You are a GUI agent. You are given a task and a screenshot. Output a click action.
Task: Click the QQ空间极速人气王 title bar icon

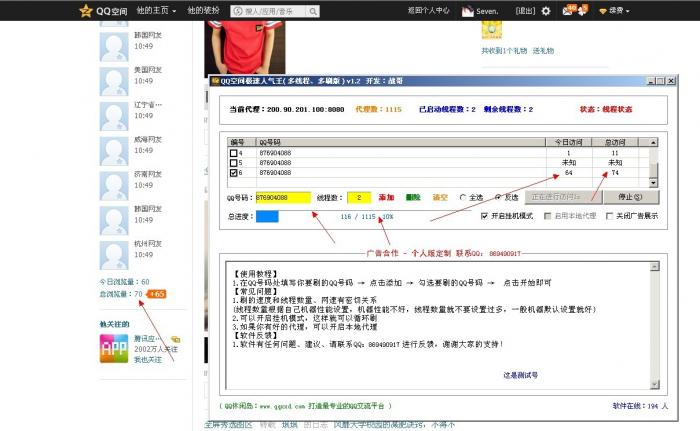(x=216, y=81)
